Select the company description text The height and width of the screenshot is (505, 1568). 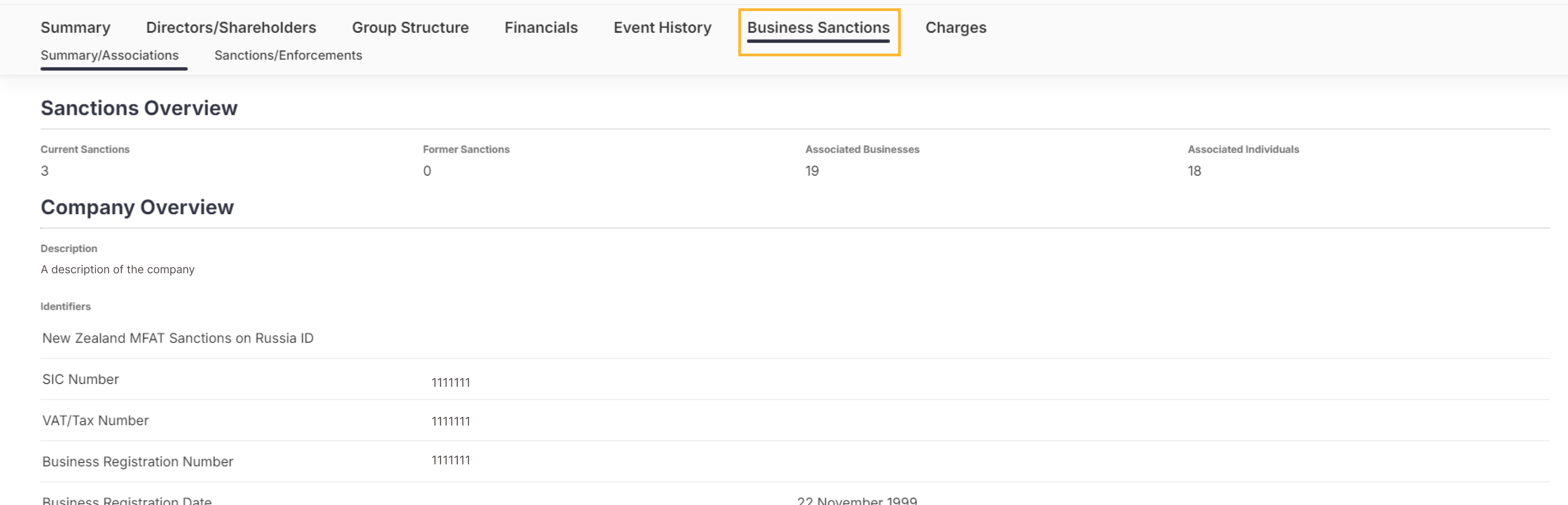click(117, 270)
